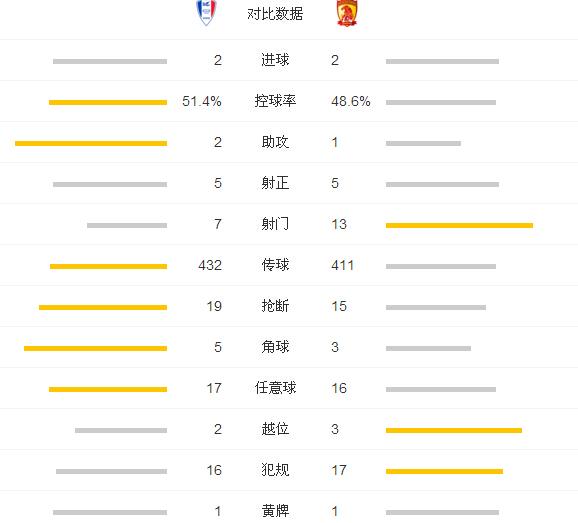Click the 任意球 row label

[x=275, y=388]
